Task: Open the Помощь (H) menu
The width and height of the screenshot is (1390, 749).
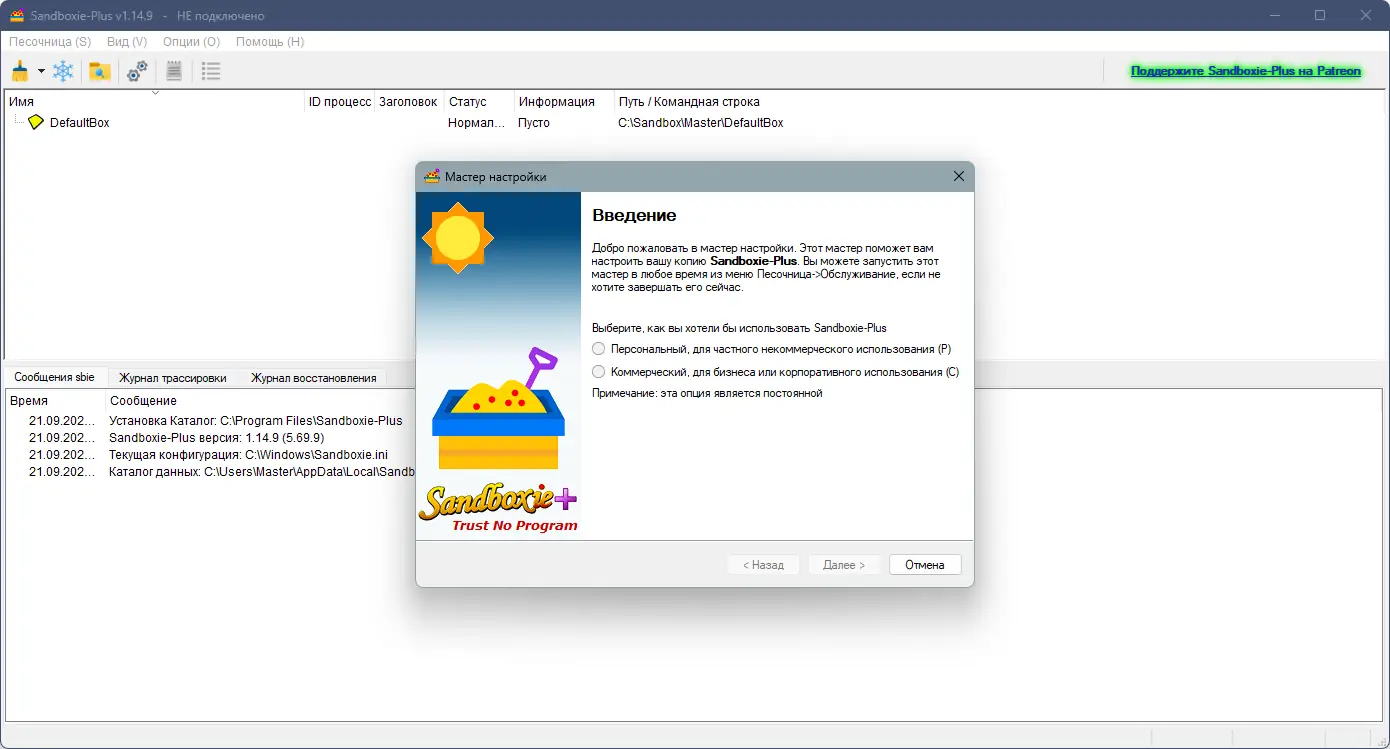Action: pos(270,42)
